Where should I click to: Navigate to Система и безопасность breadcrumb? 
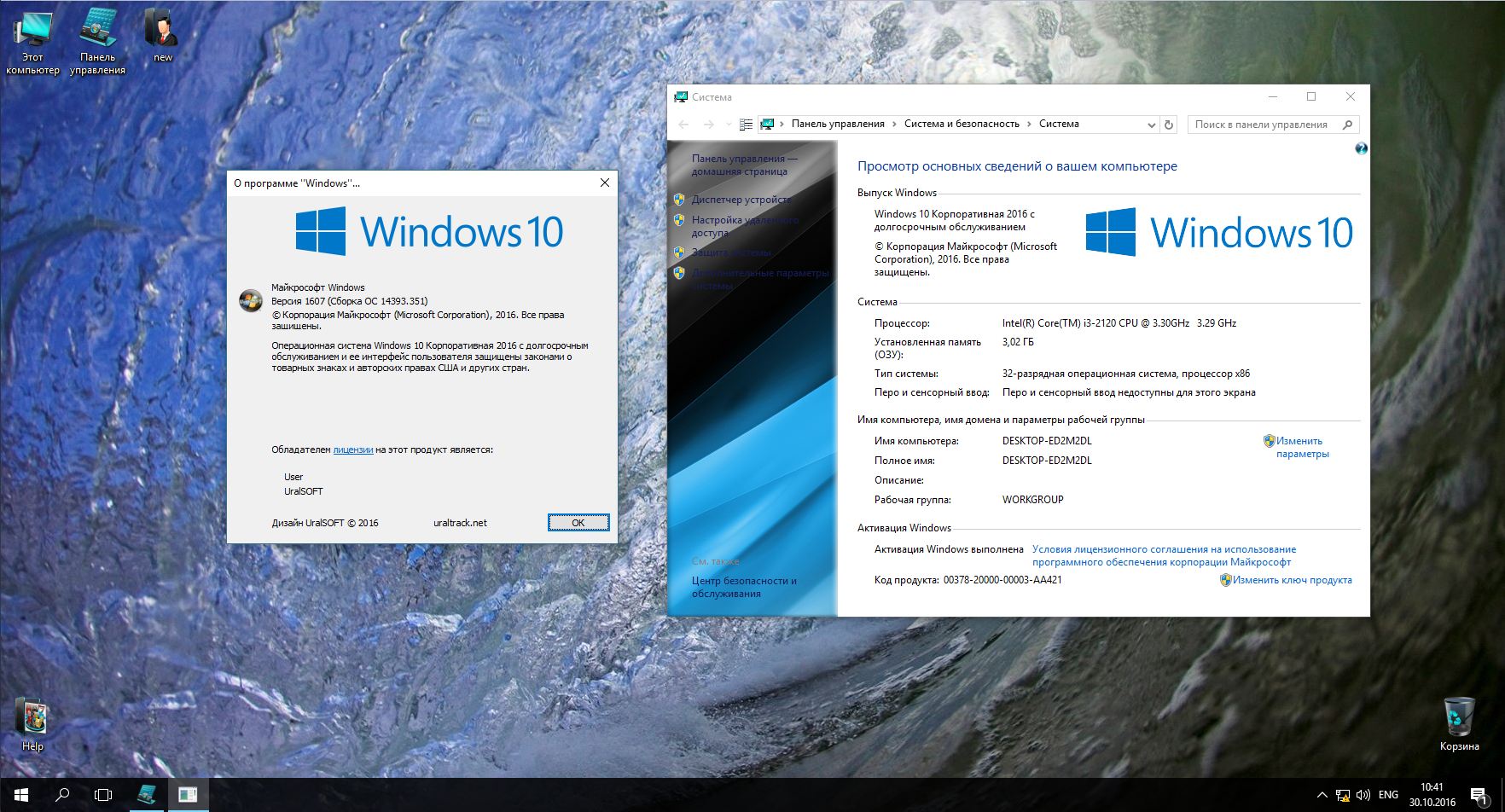(x=962, y=124)
